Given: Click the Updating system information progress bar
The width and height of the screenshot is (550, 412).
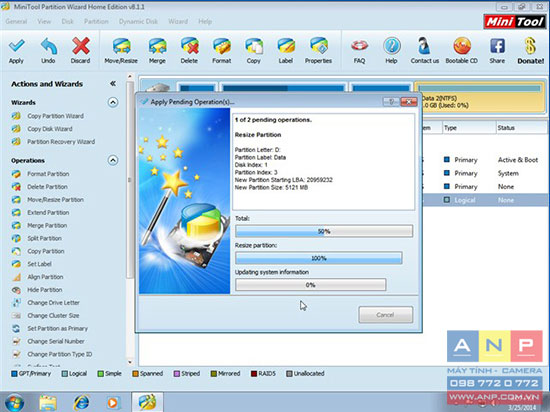Looking at the screenshot, I should tap(311, 285).
